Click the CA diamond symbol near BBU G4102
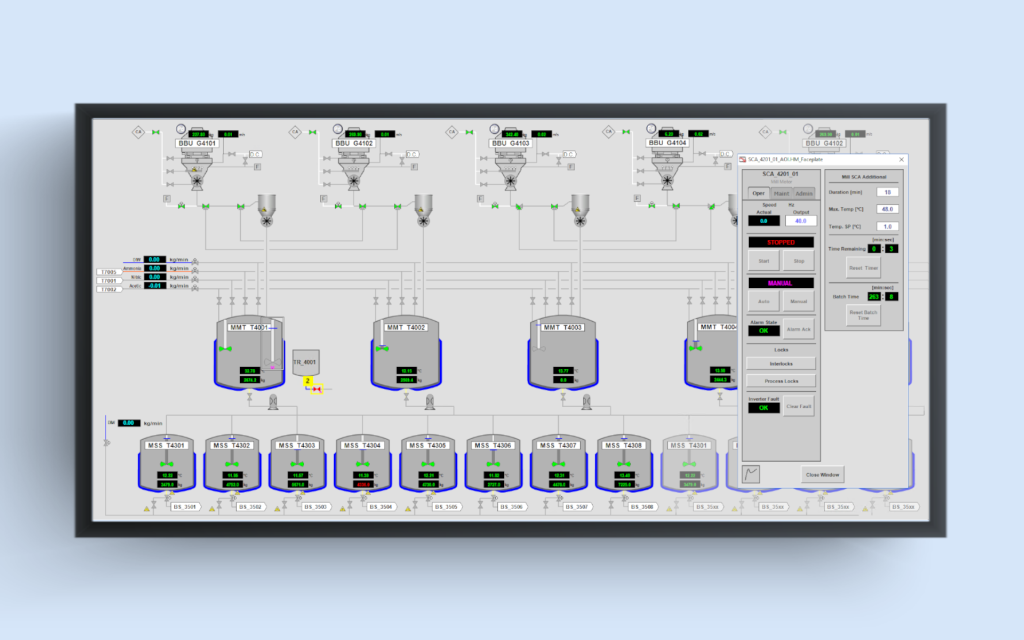This screenshot has width=1024, height=640. (x=295, y=132)
